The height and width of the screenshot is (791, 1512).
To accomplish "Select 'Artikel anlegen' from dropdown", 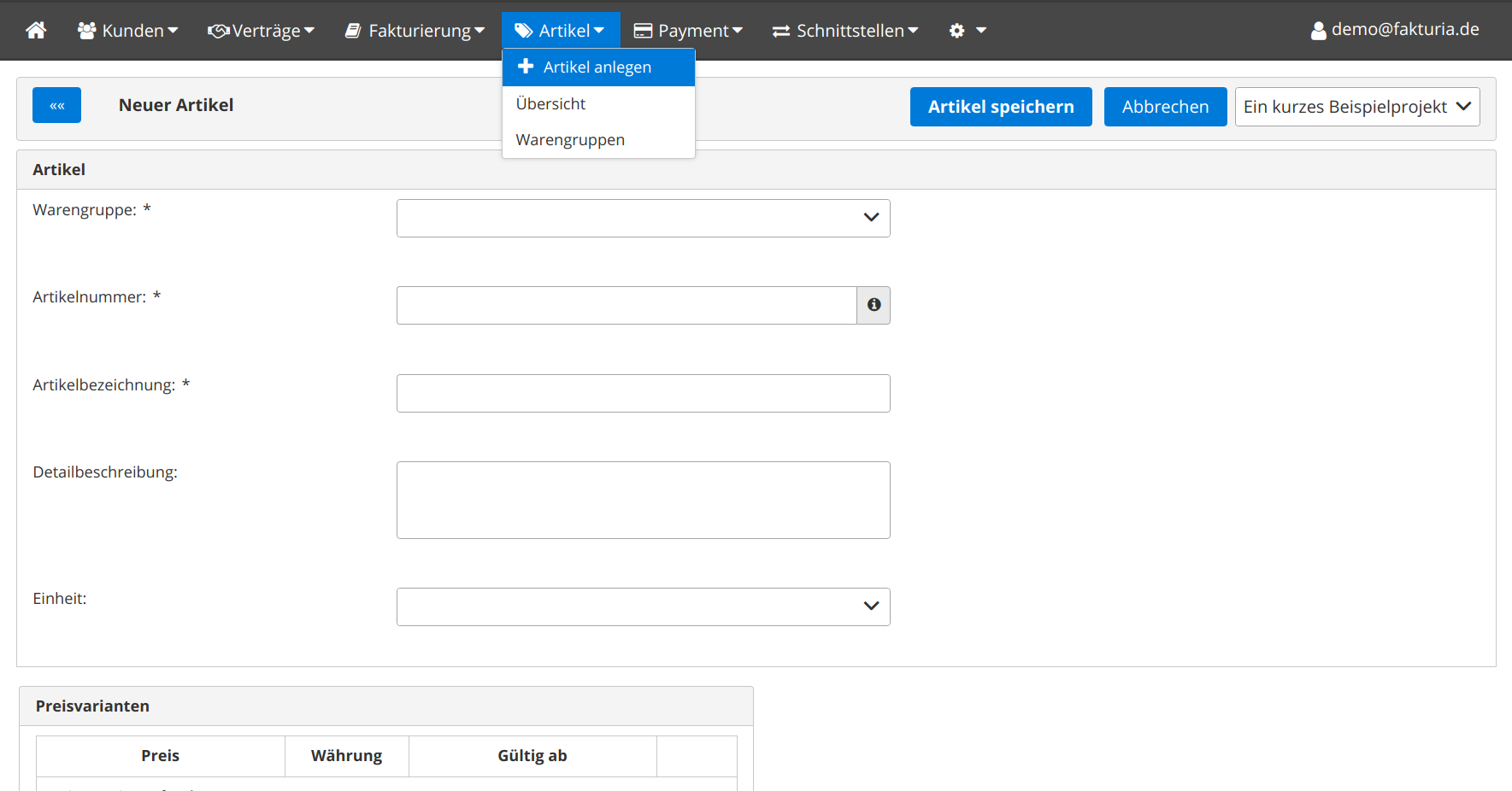I will pos(597,67).
